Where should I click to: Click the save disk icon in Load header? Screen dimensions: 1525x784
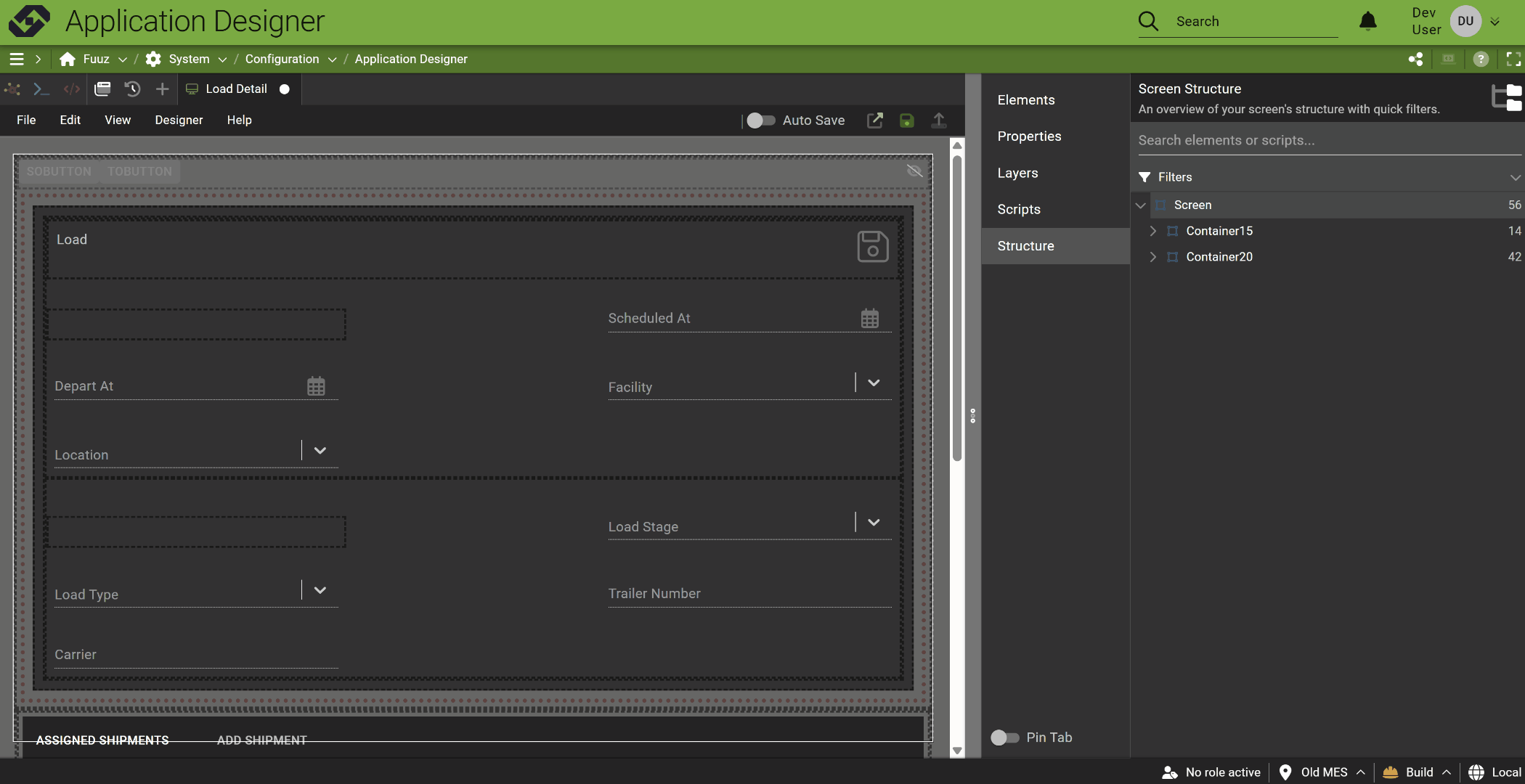872,246
